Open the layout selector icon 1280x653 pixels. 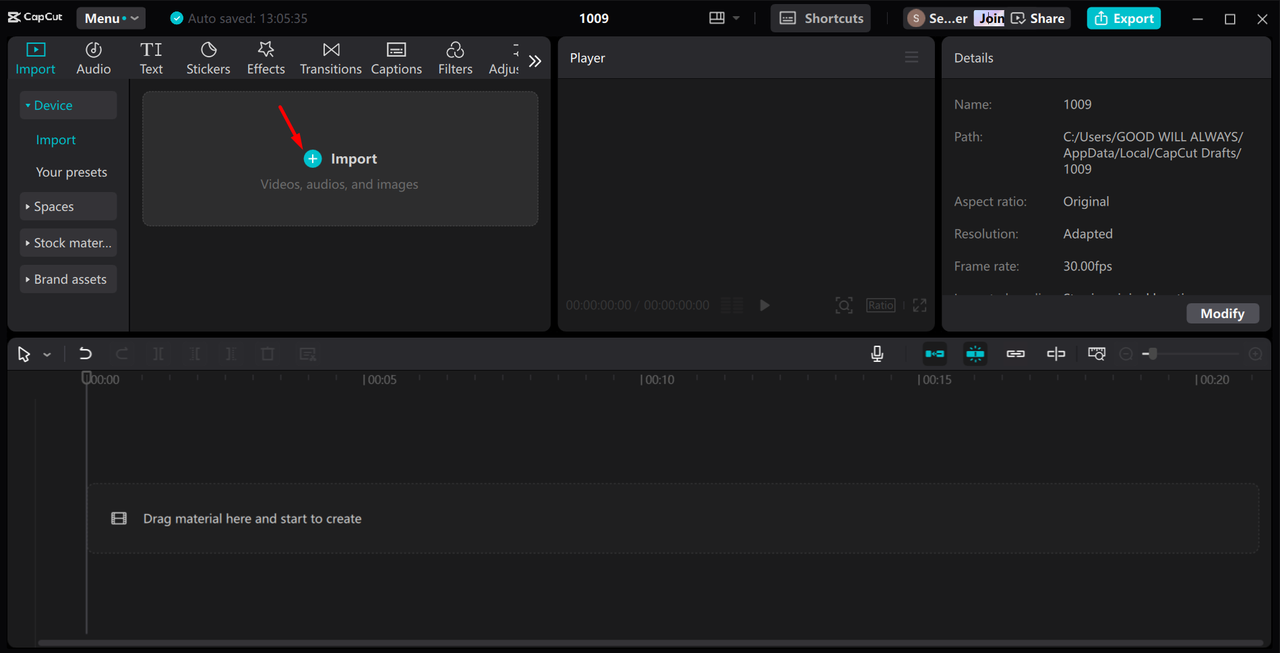[716, 18]
